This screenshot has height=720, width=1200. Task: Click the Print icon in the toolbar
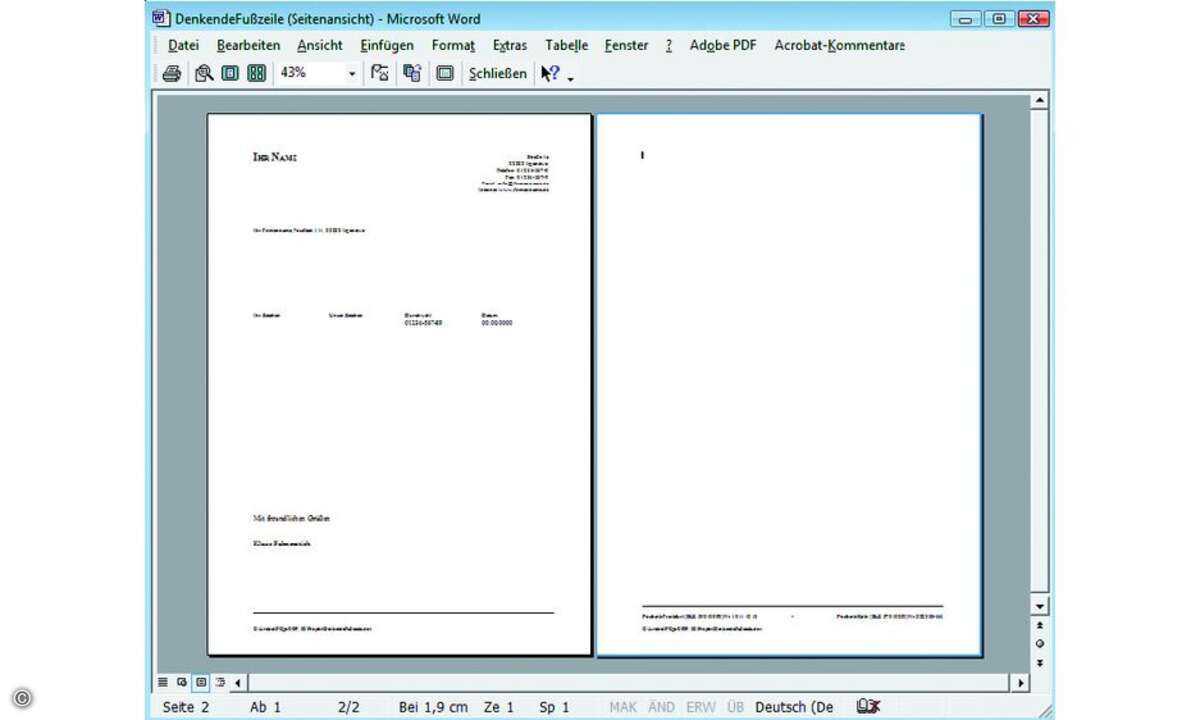172,73
